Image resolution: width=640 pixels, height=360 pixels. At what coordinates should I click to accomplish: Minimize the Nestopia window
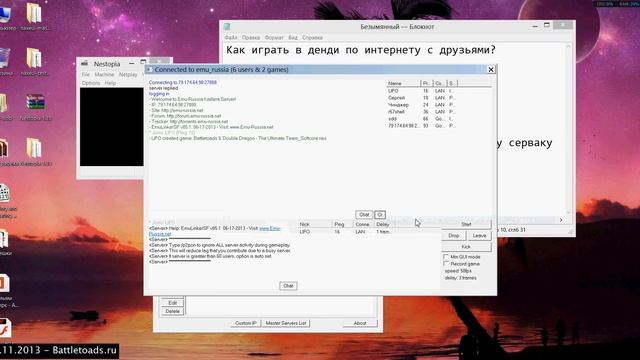[131, 64]
